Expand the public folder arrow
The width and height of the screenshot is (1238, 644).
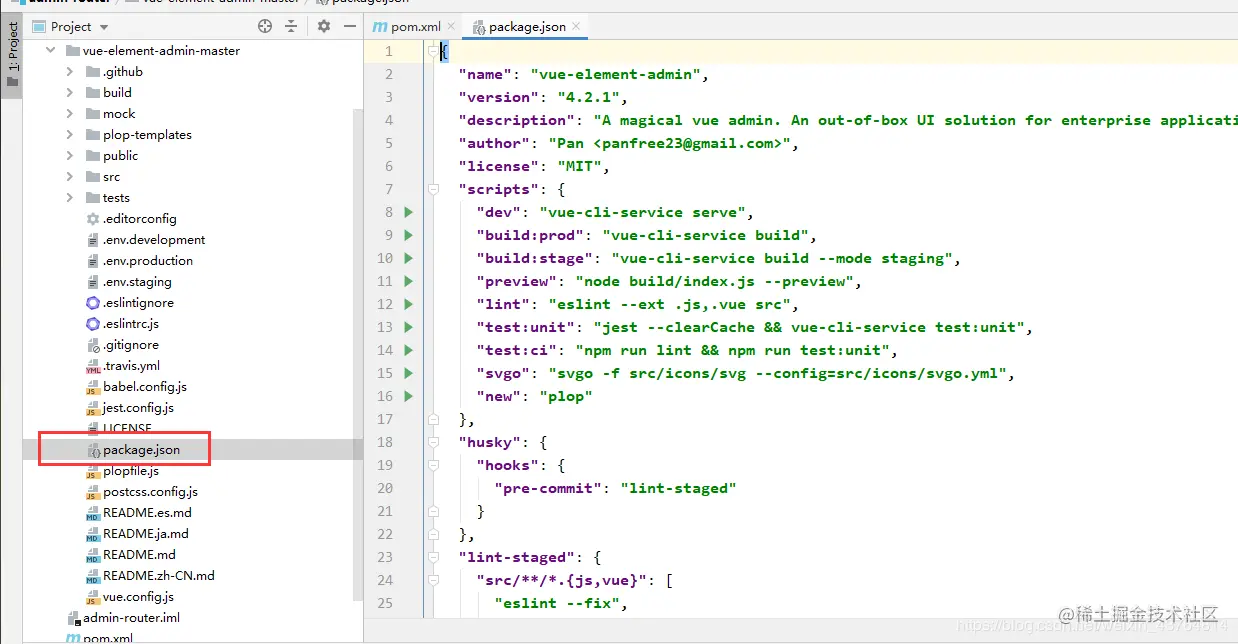tap(69, 155)
